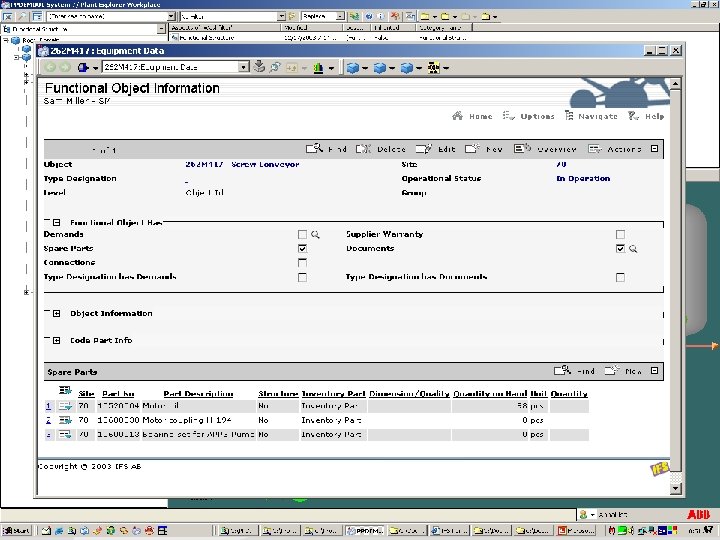Select Functional Structure row in aspect list
Image resolution: width=720 pixels, height=540 pixels.
(203, 38)
